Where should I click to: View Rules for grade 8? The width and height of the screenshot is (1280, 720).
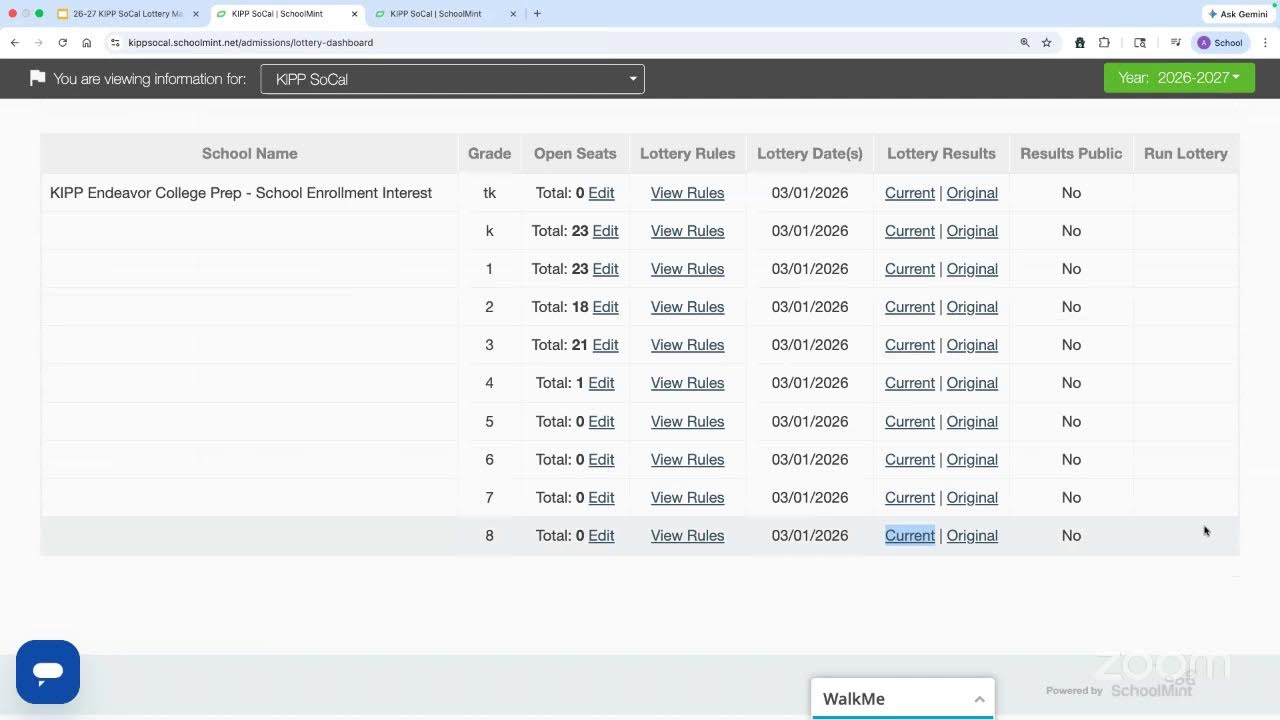point(687,536)
